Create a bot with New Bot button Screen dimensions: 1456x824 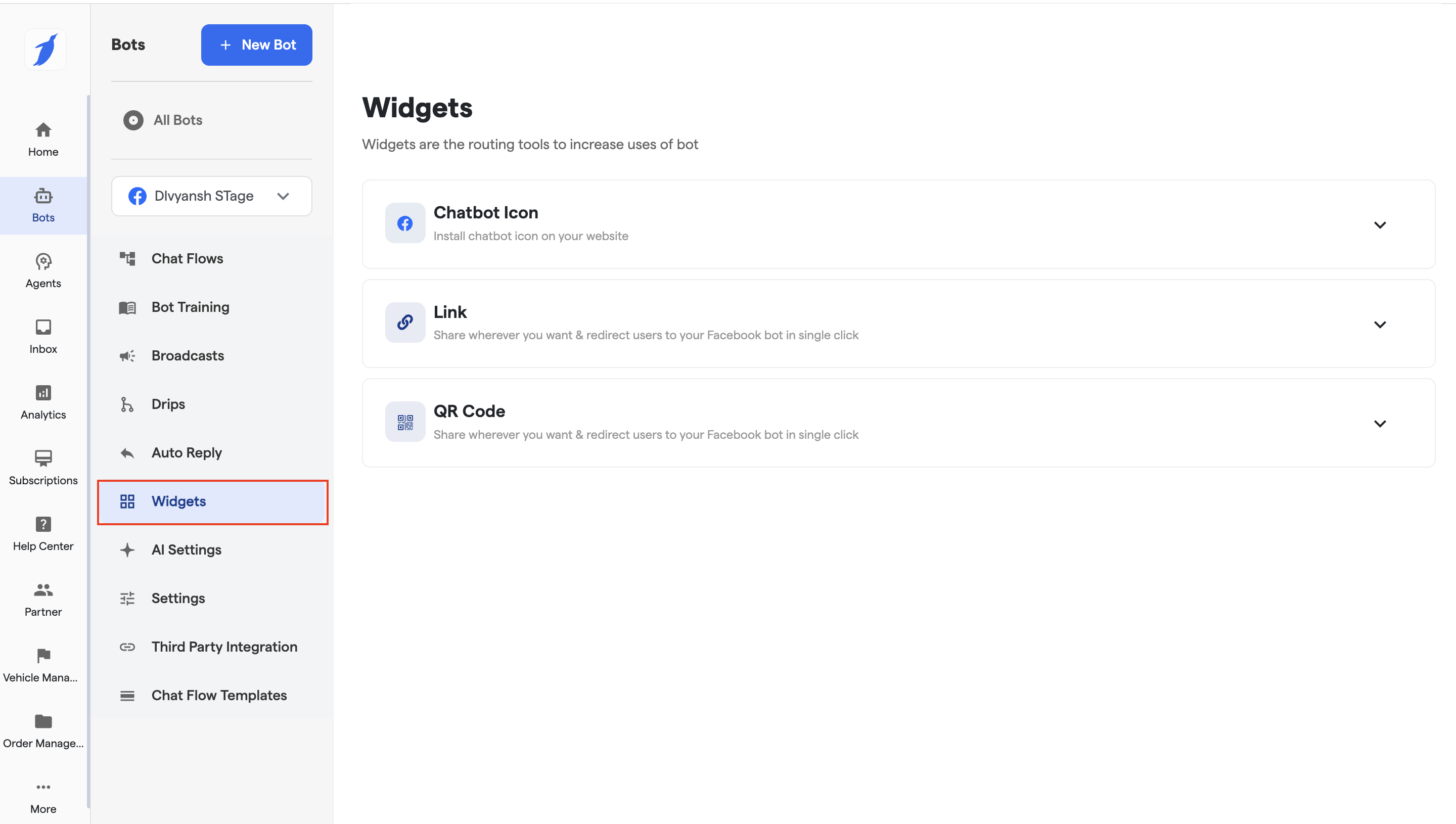coord(256,44)
